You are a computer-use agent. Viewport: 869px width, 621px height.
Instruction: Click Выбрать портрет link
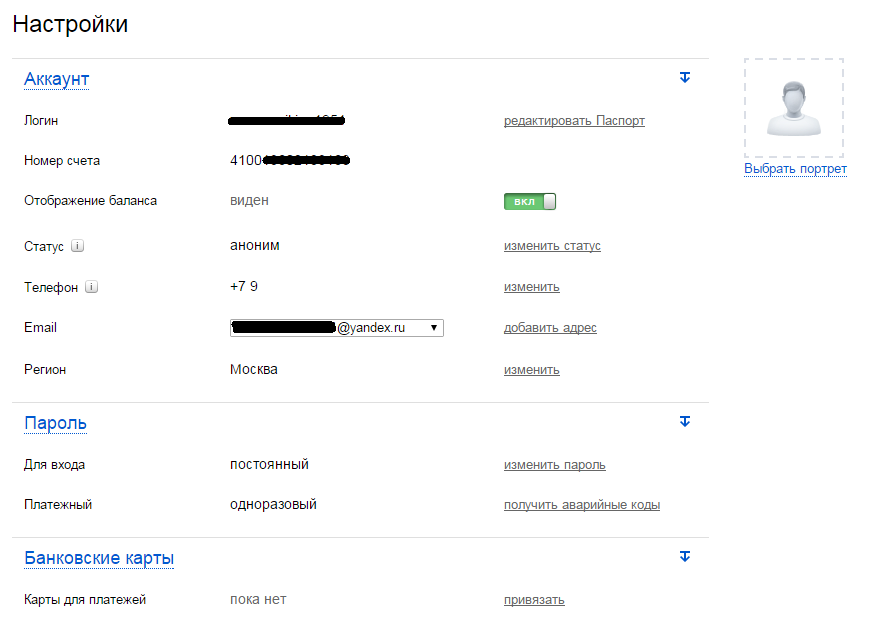pos(795,169)
